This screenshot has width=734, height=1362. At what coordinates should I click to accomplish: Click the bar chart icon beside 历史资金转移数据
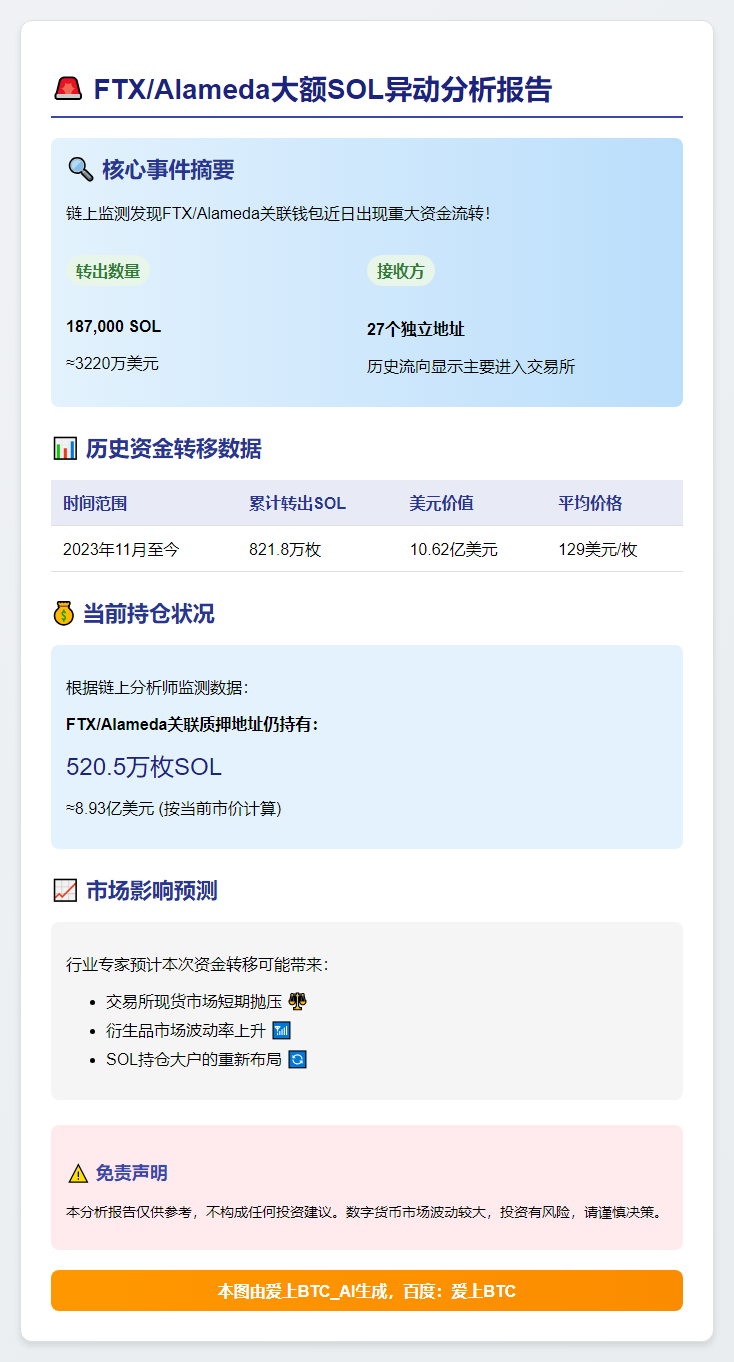point(65,449)
